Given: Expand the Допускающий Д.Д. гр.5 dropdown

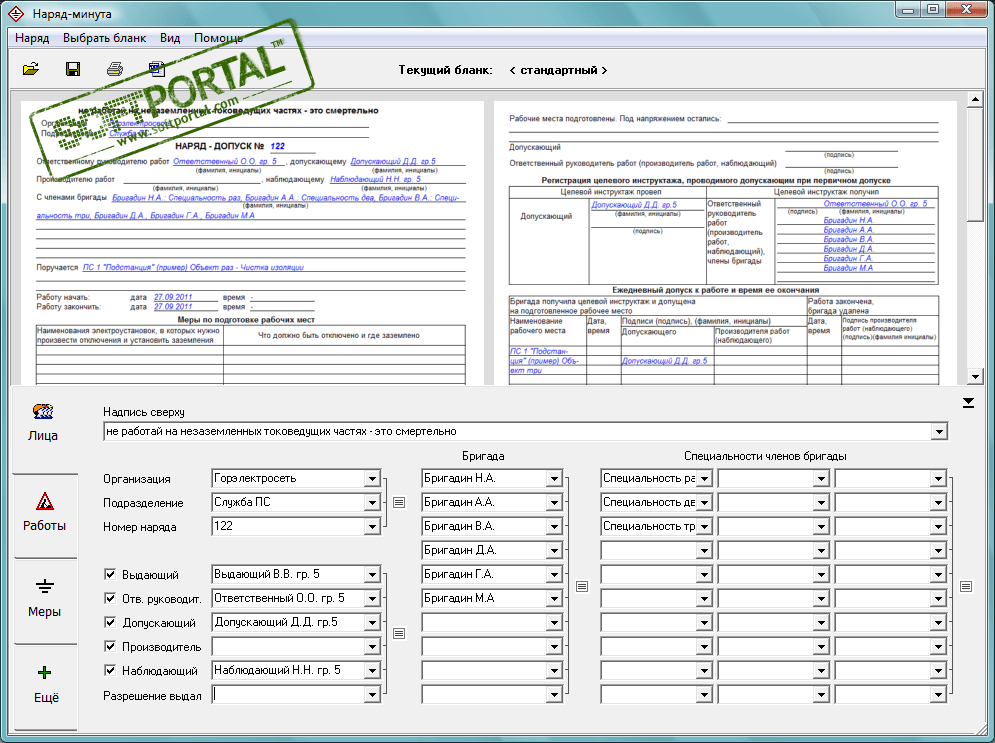Looking at the screenshot, I should click(372, 623).
